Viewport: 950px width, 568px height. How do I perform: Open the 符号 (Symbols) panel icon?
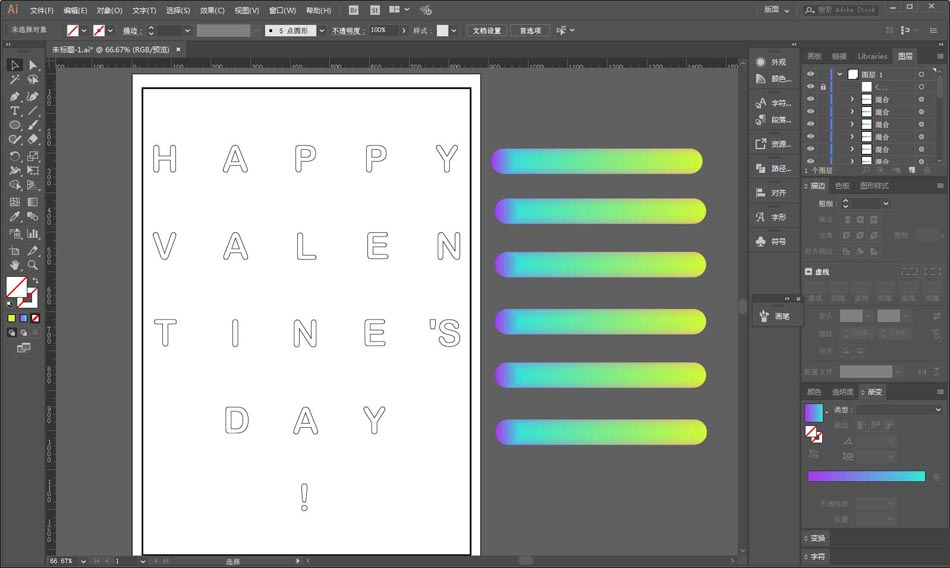point(771,241)
